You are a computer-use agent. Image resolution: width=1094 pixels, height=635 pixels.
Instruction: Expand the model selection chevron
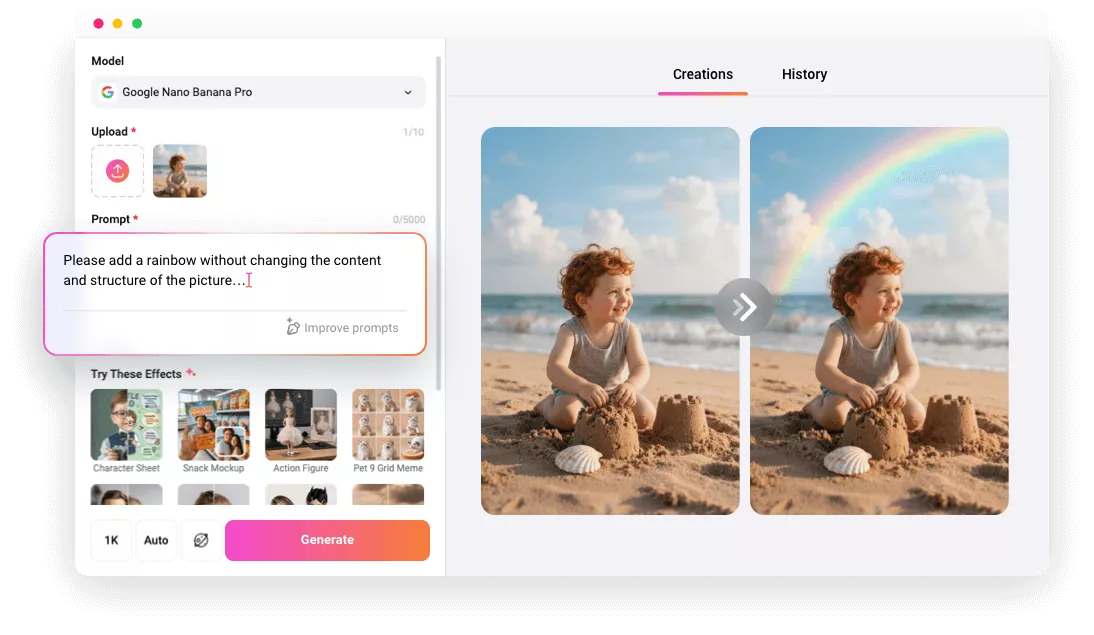[409, 92]
